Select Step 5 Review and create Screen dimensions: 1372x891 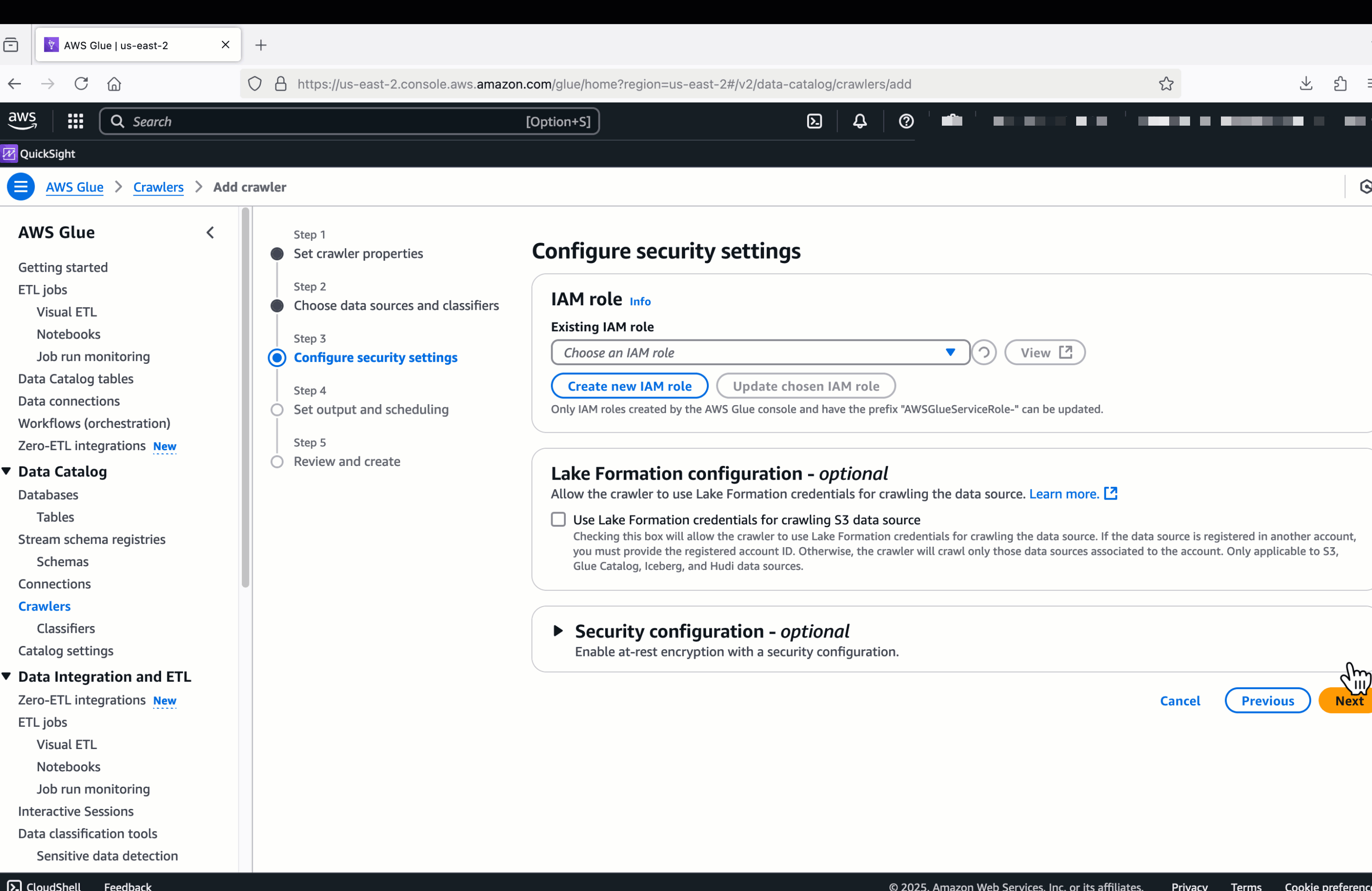347,461
